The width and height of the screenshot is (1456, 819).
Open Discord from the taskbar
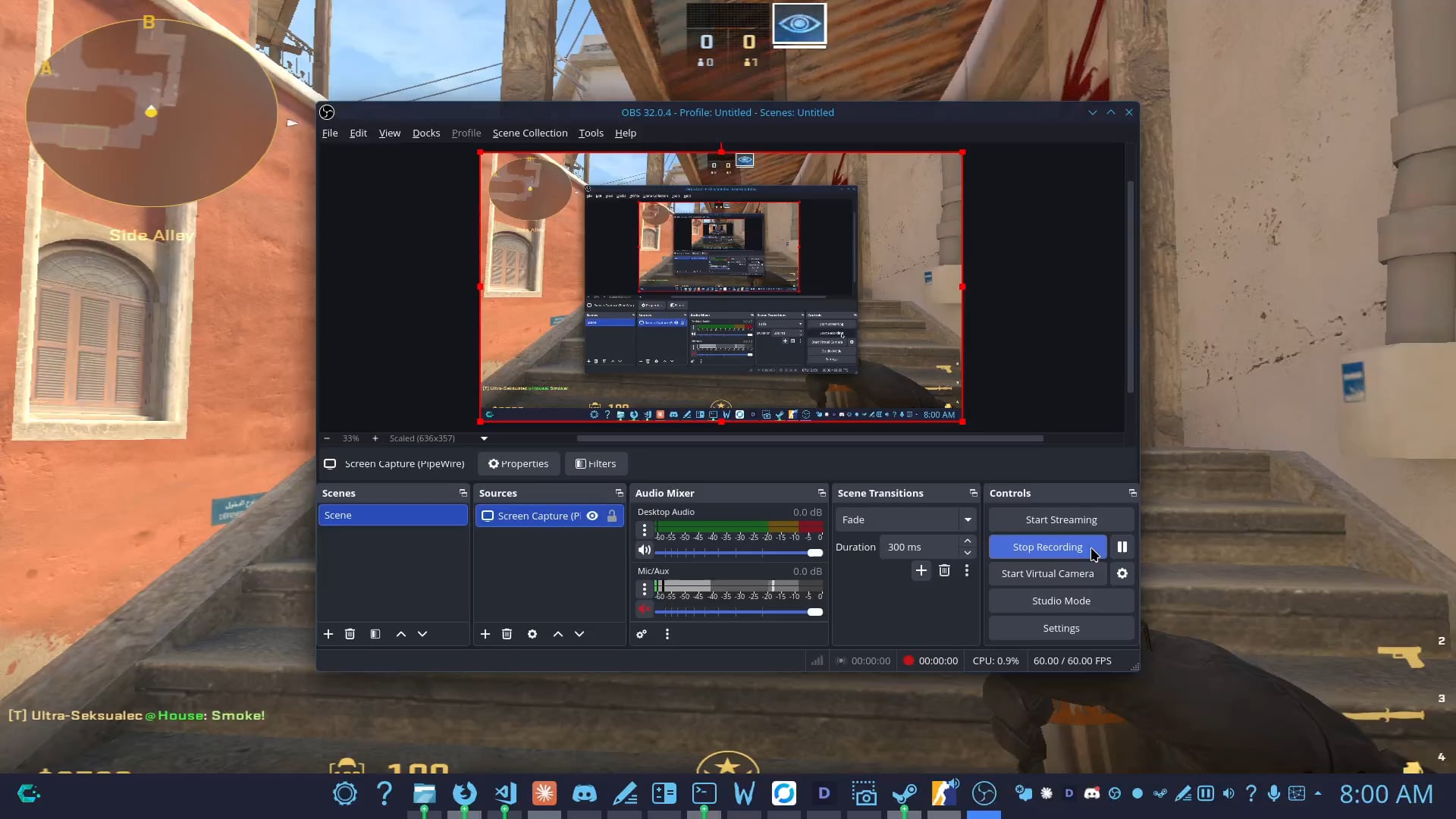584,794
